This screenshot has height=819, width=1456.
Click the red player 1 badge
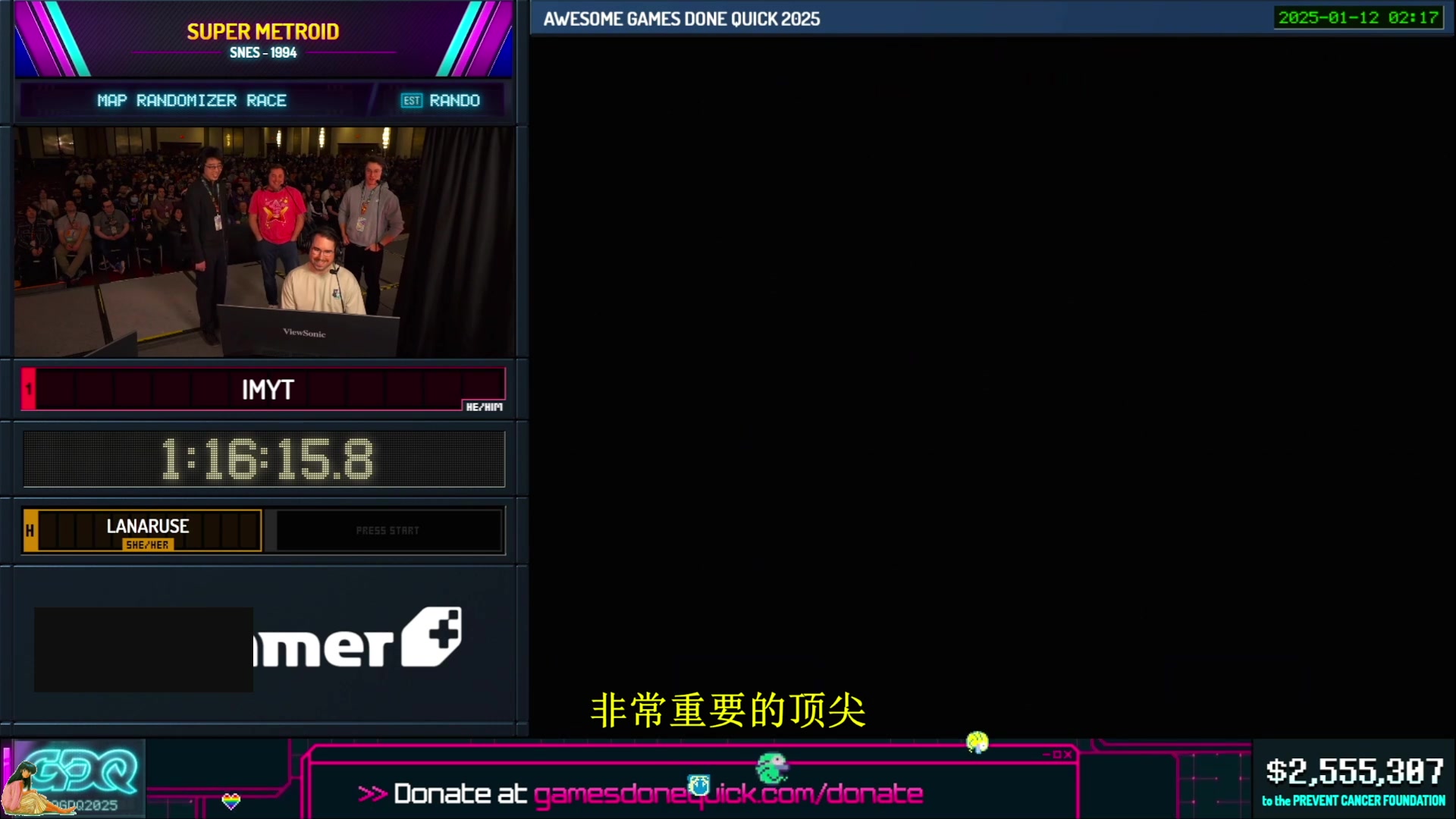coord(28,390)
